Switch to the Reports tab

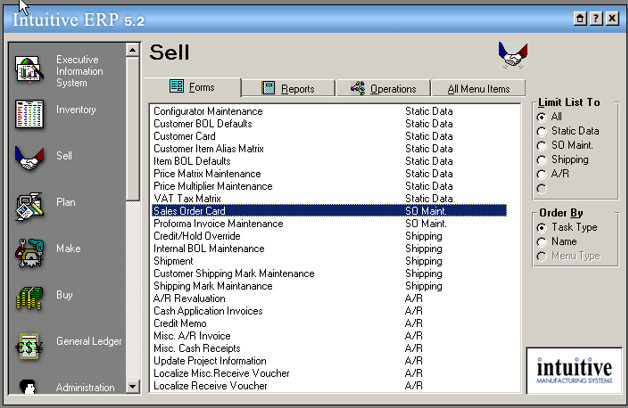[x=288, y=88]
